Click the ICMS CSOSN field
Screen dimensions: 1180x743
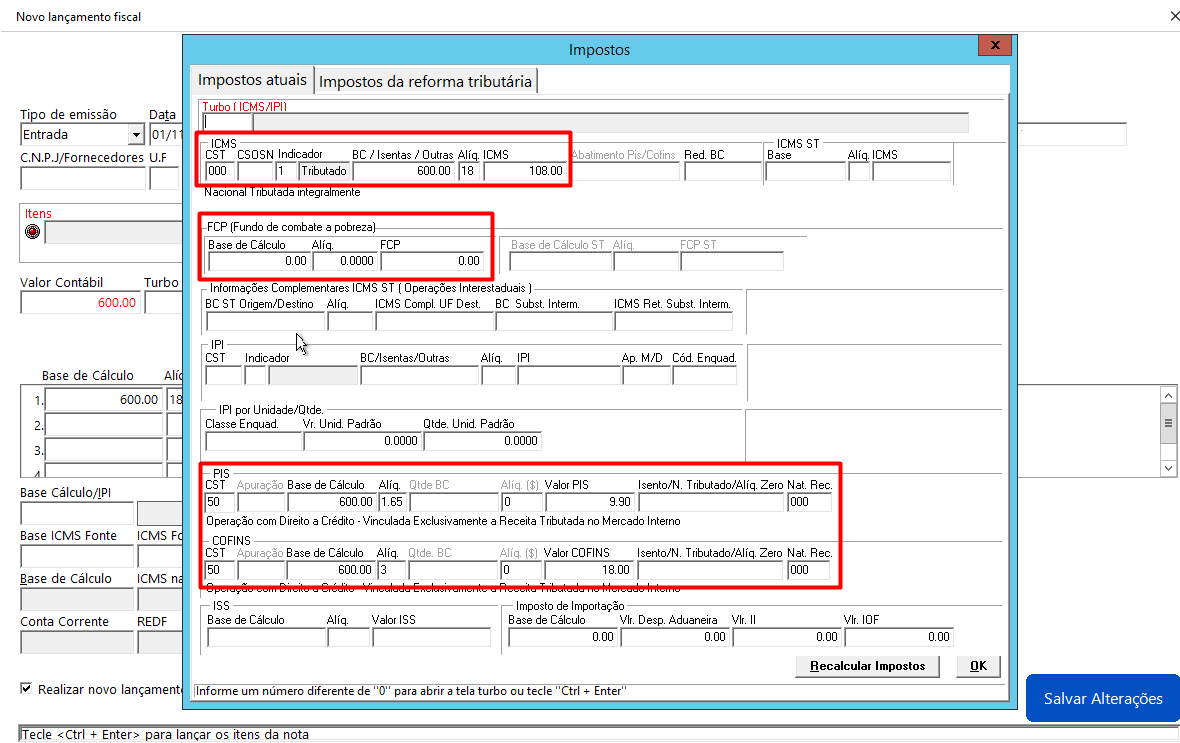[255, 171]
